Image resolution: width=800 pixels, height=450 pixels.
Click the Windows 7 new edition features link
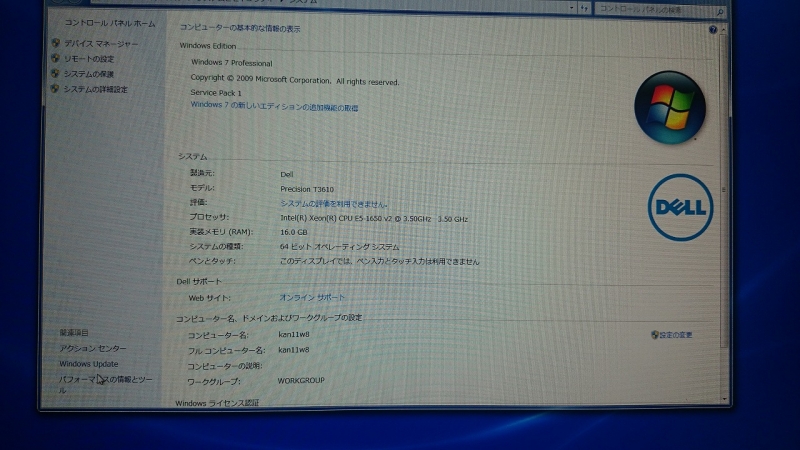point(274,106)
